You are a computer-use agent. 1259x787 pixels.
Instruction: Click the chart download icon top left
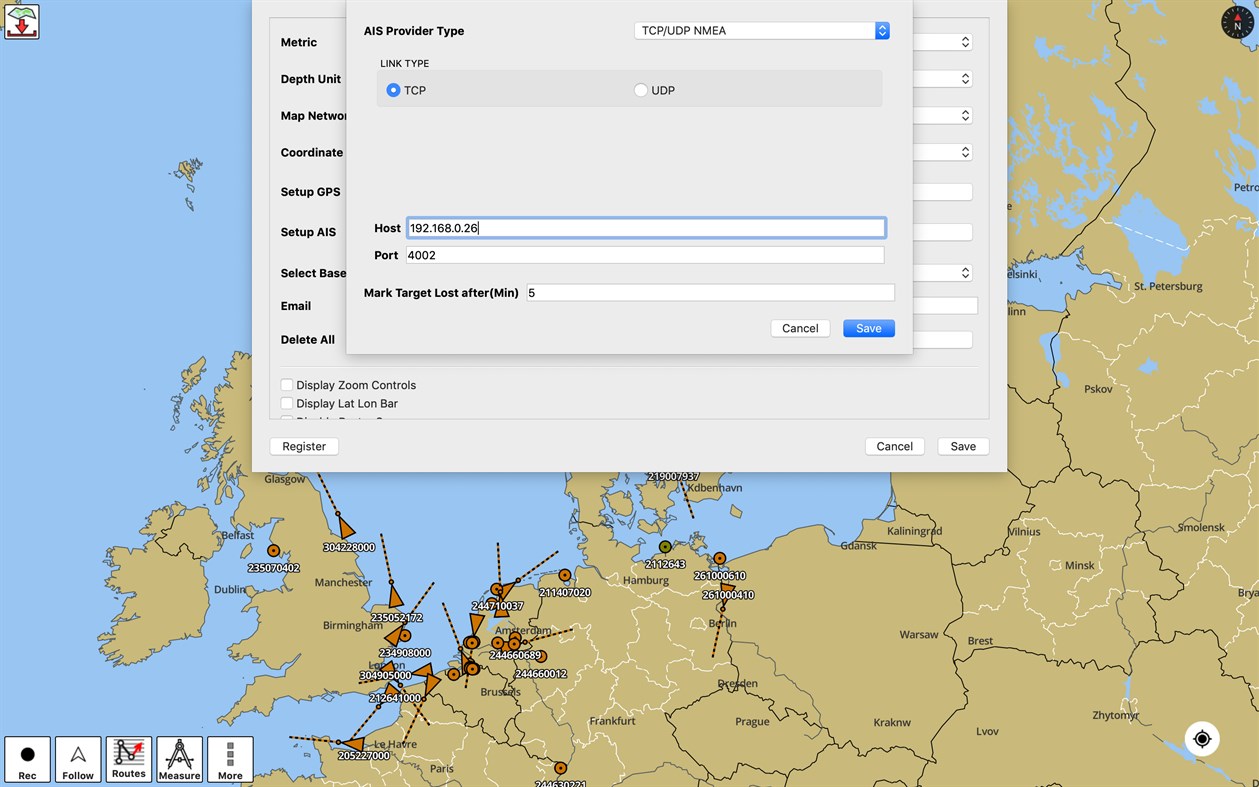[23, 21]
